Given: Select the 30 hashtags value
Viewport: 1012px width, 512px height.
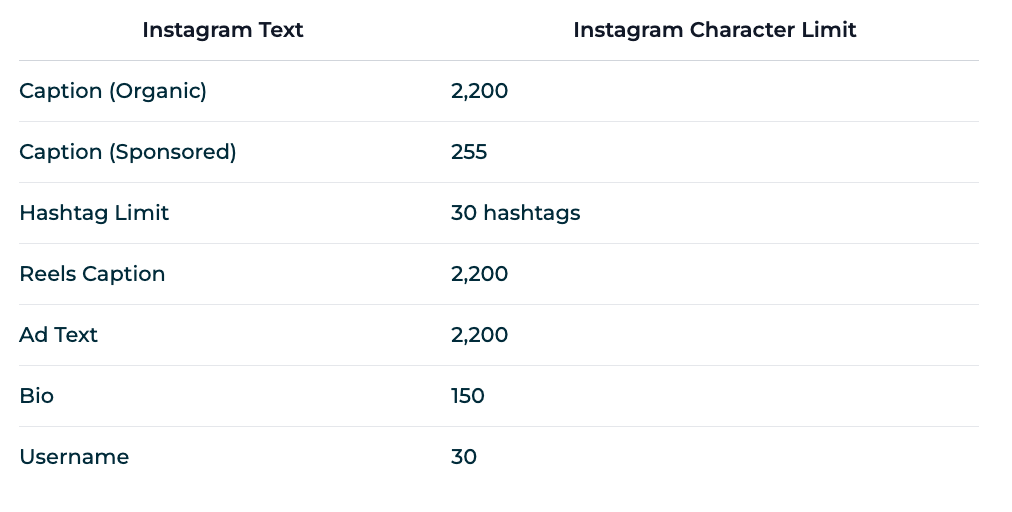Looking at the screenshot, I should click(516, 213).
